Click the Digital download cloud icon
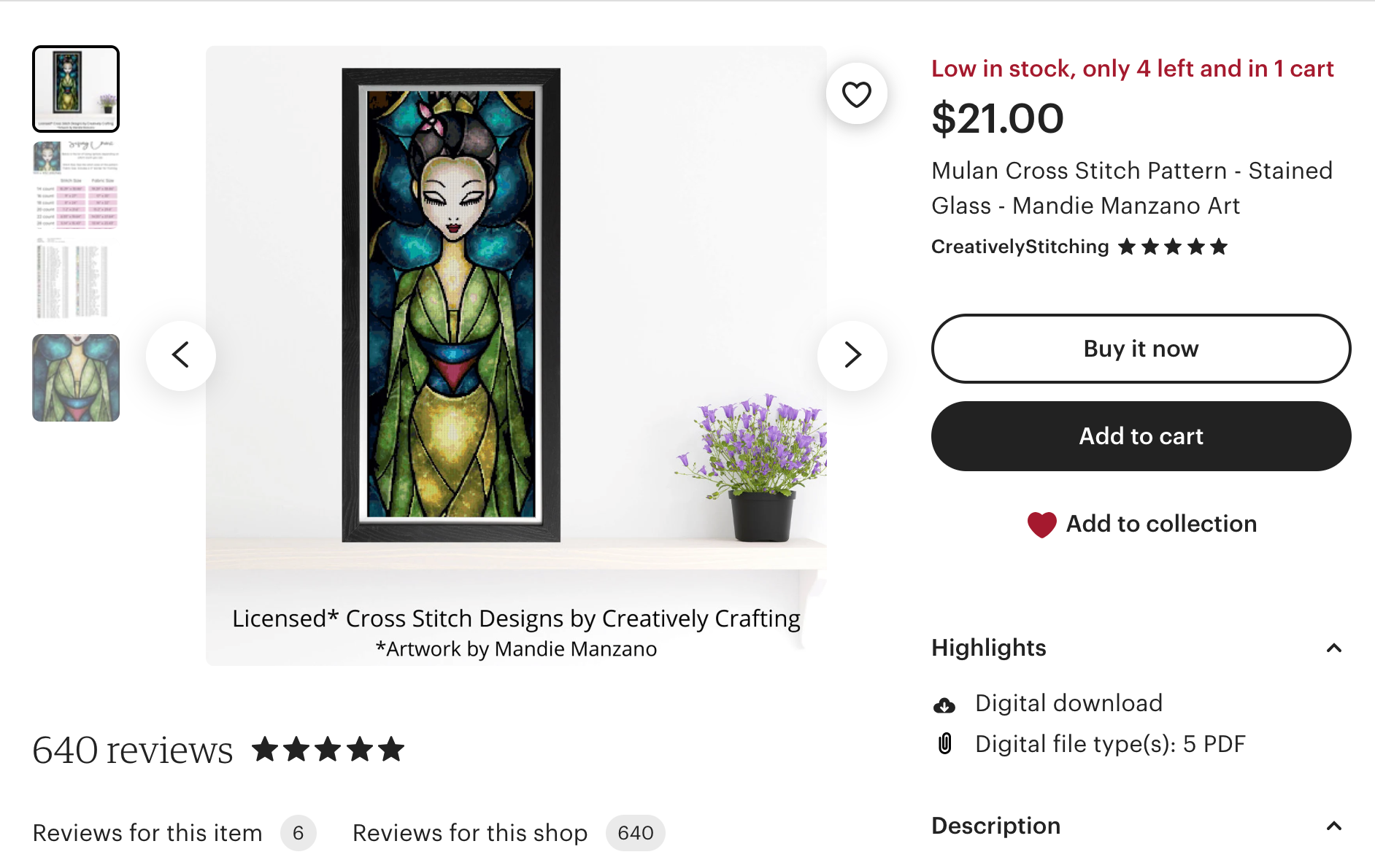 944,705
